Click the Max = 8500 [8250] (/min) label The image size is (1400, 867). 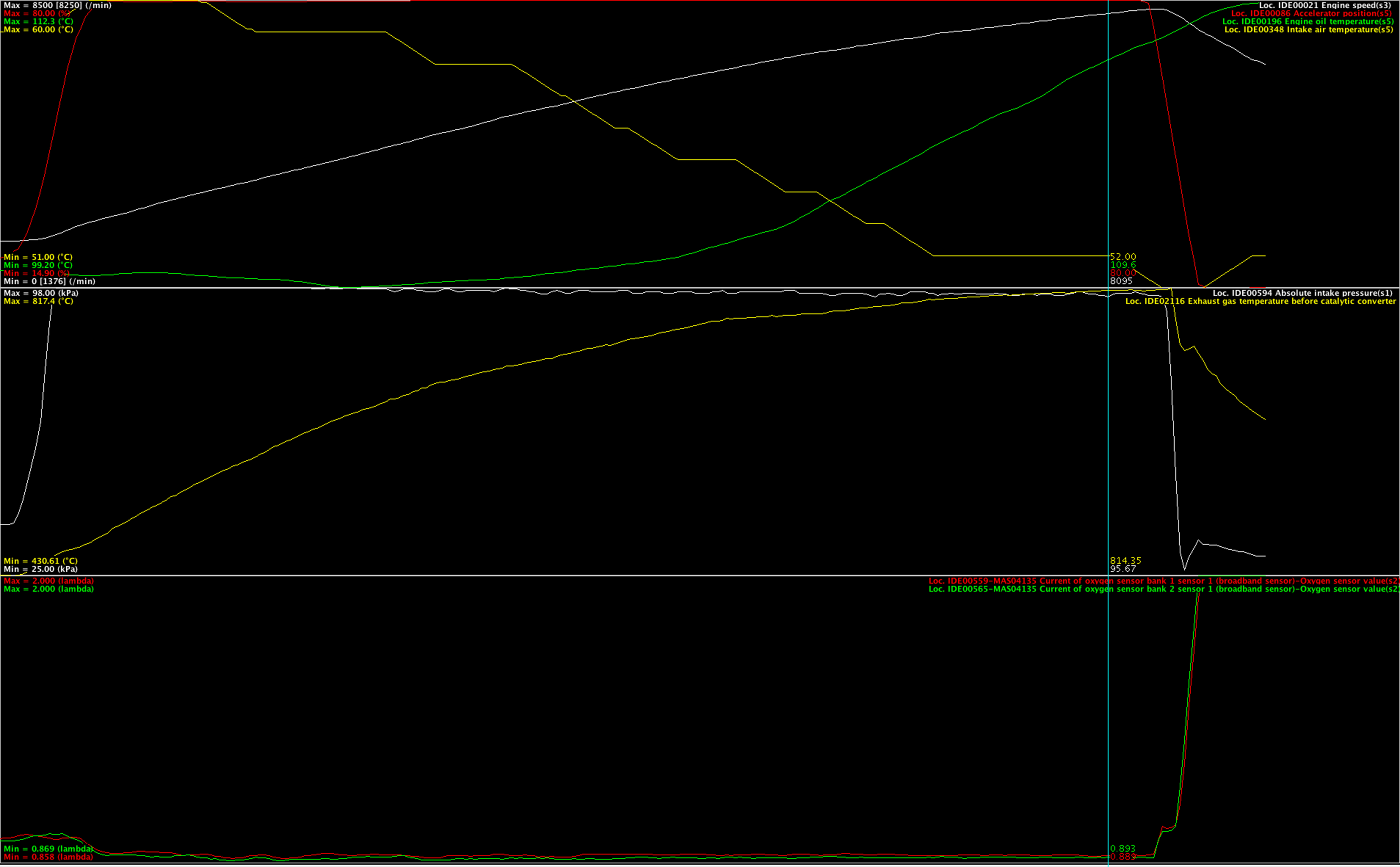point(57,5)
